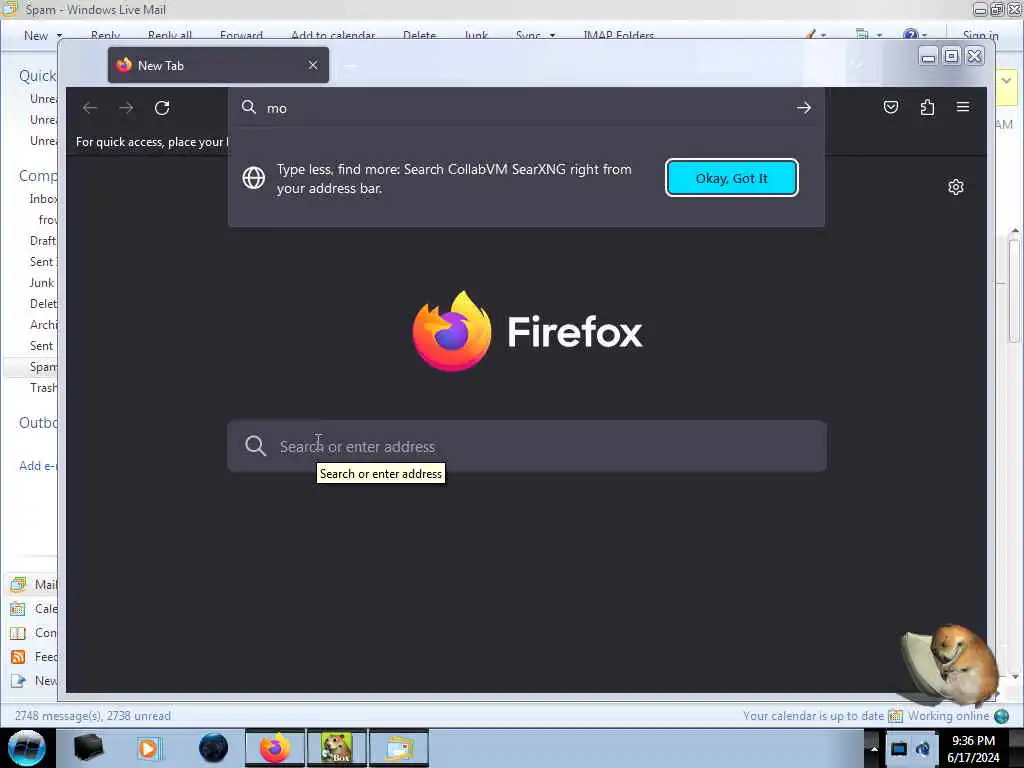Open the Firefox extensions puzzle icon

[x=927, y=107]
